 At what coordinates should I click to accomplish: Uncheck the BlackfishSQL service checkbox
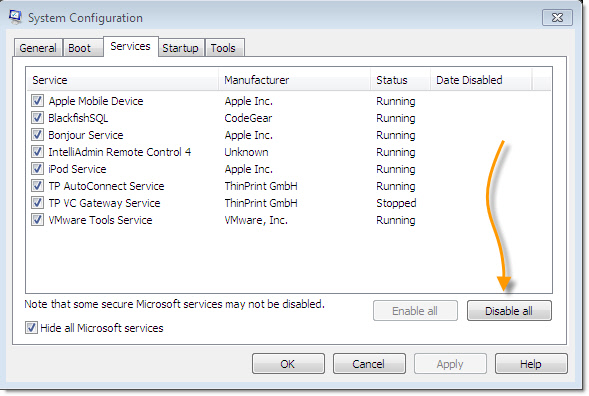[x=37, y=118]
